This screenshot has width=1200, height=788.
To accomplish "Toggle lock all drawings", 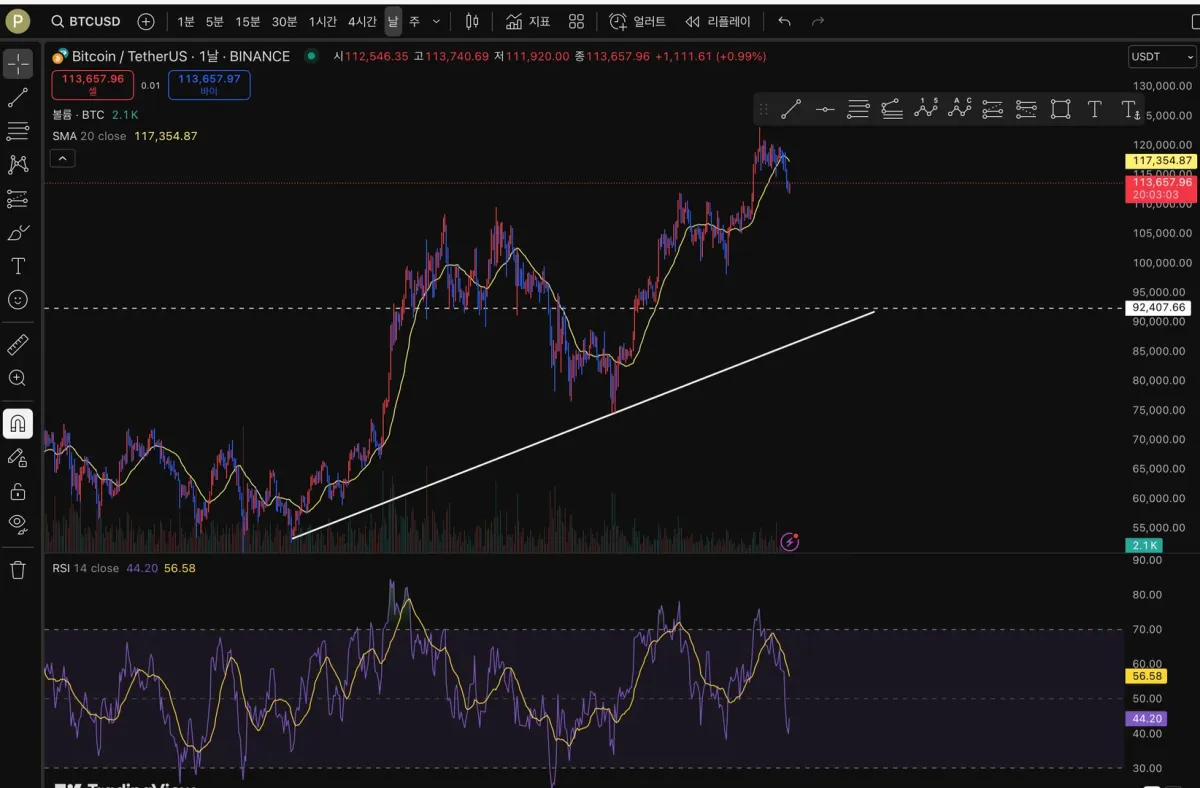I will point(18,490).
